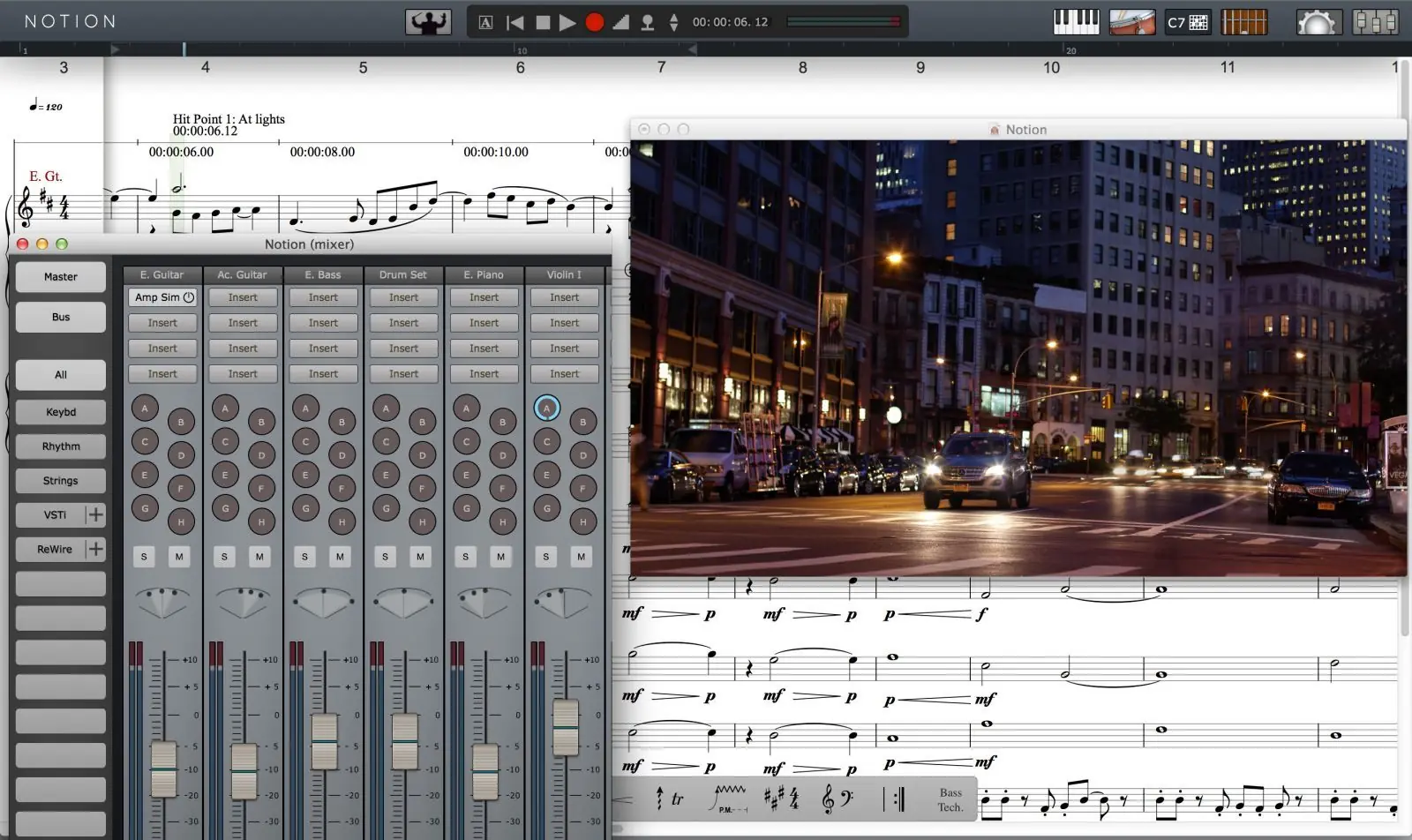Screen dimensions: 1412x840
Task: Show the Strings group in mixer
Action: click(x=61, y=481)
